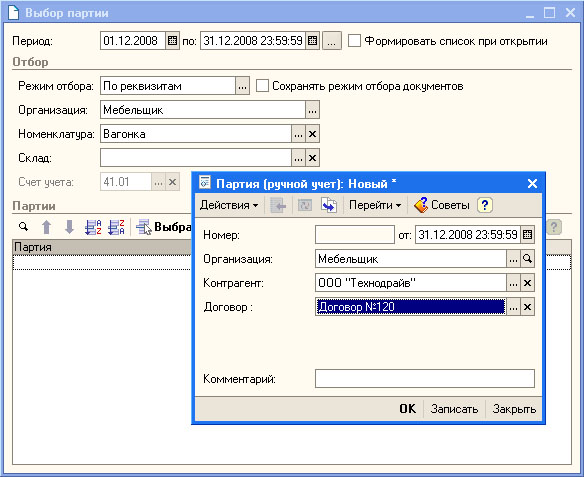The image size is (584, 477).
Task: Open Склад selection ellipsis button
Action: pos(298,158)
